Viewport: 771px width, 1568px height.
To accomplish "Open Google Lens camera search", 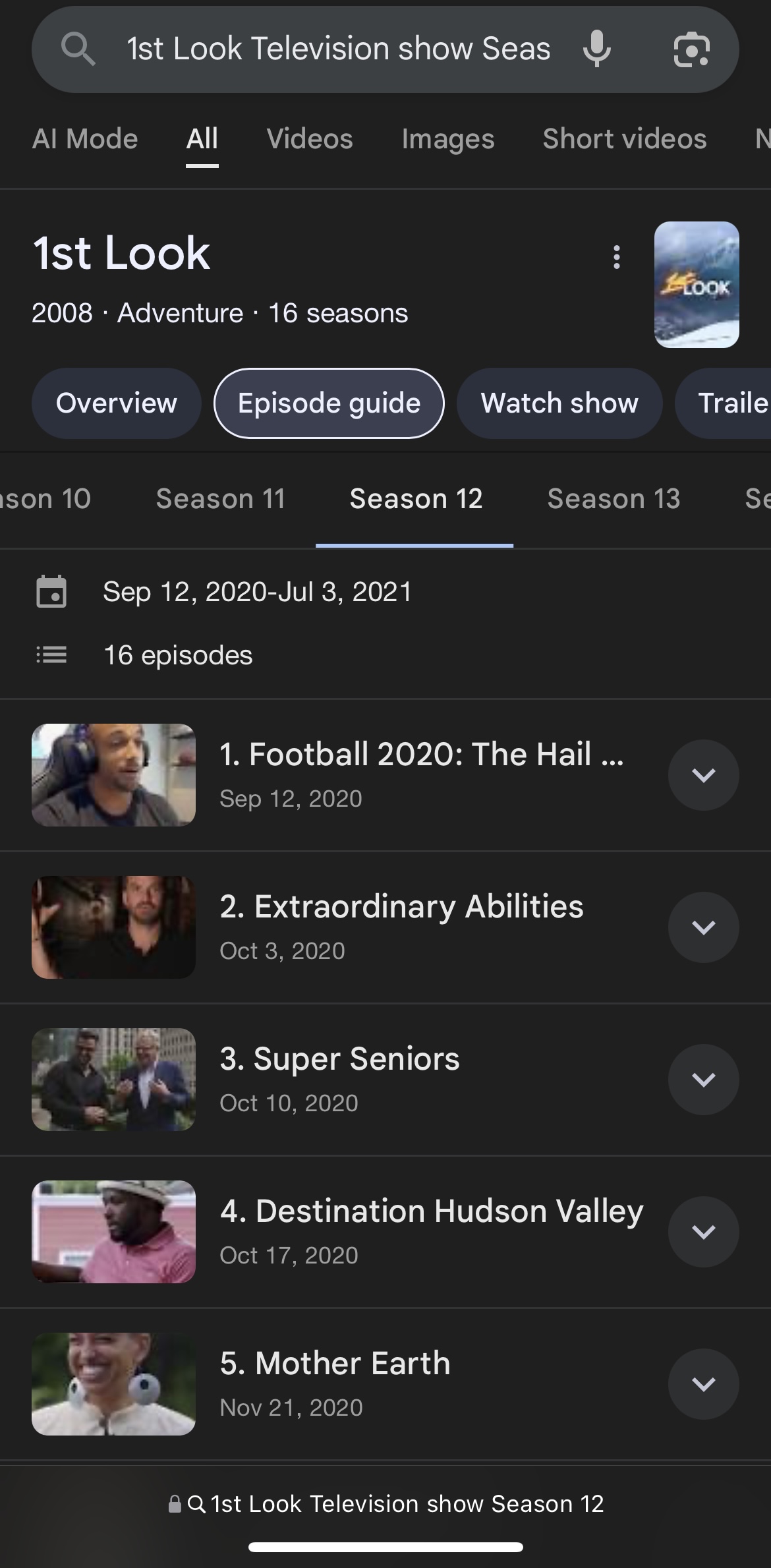I will (691, 49).
